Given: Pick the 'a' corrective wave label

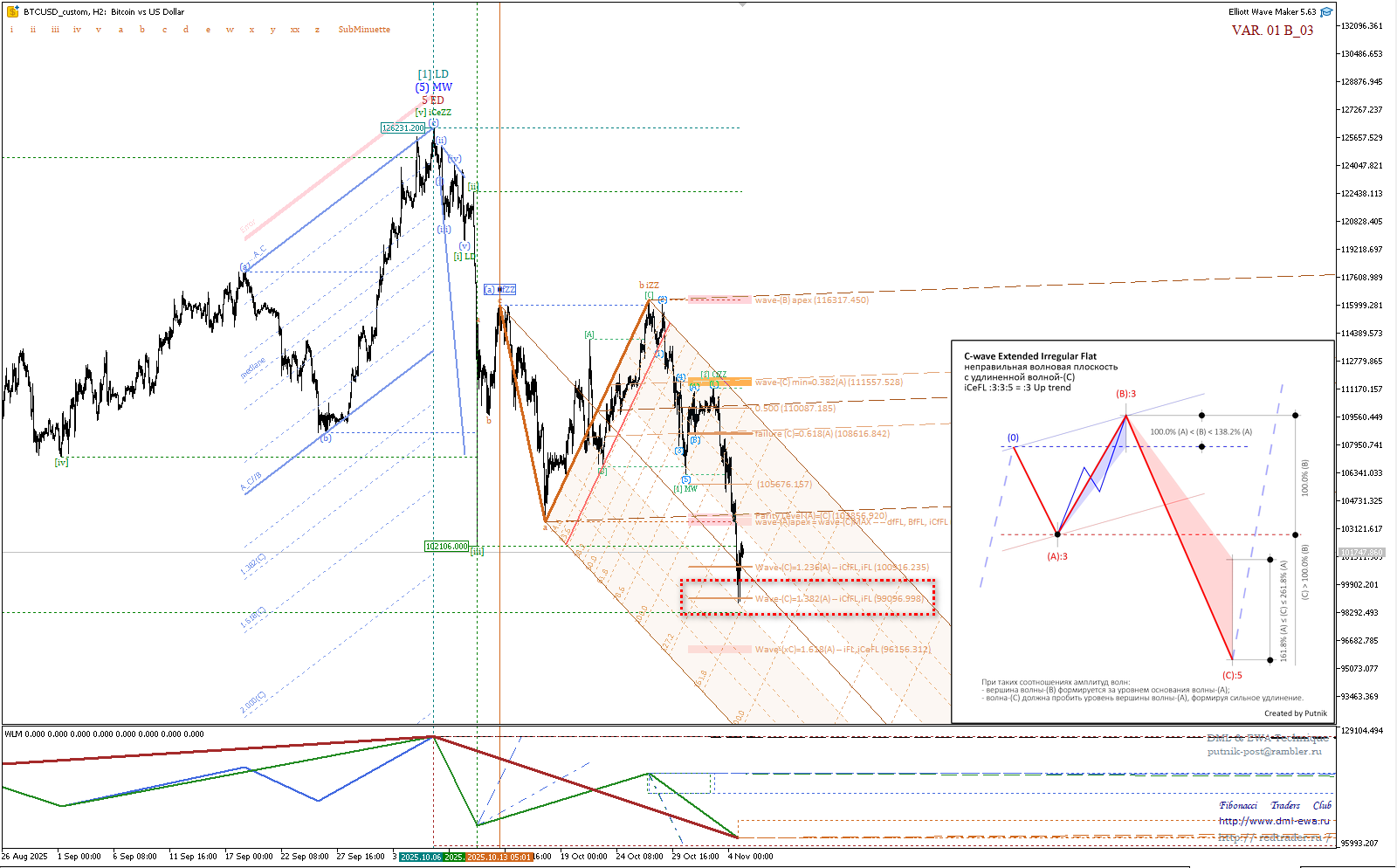Looking at the screenshot, I should pos(120,30).
